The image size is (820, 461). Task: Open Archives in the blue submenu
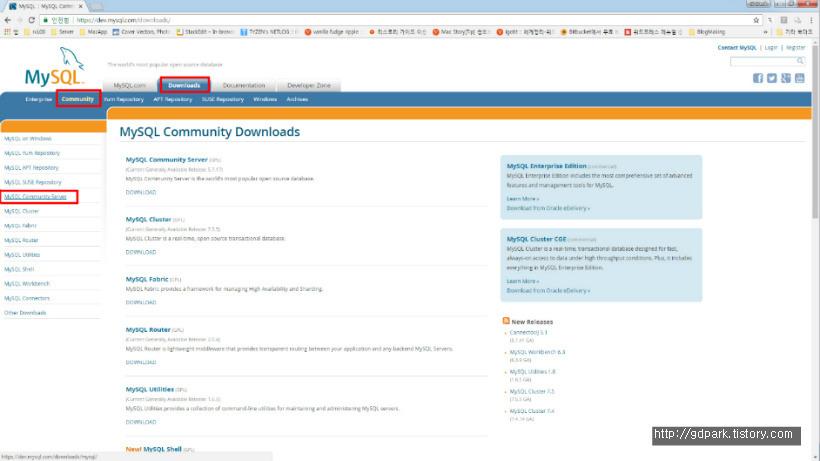coord(297,99)
